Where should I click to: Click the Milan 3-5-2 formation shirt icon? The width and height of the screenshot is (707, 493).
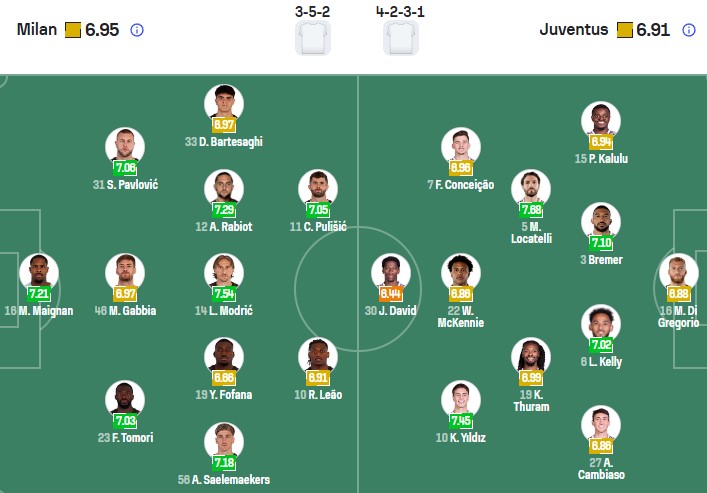(x=312, y=38)
